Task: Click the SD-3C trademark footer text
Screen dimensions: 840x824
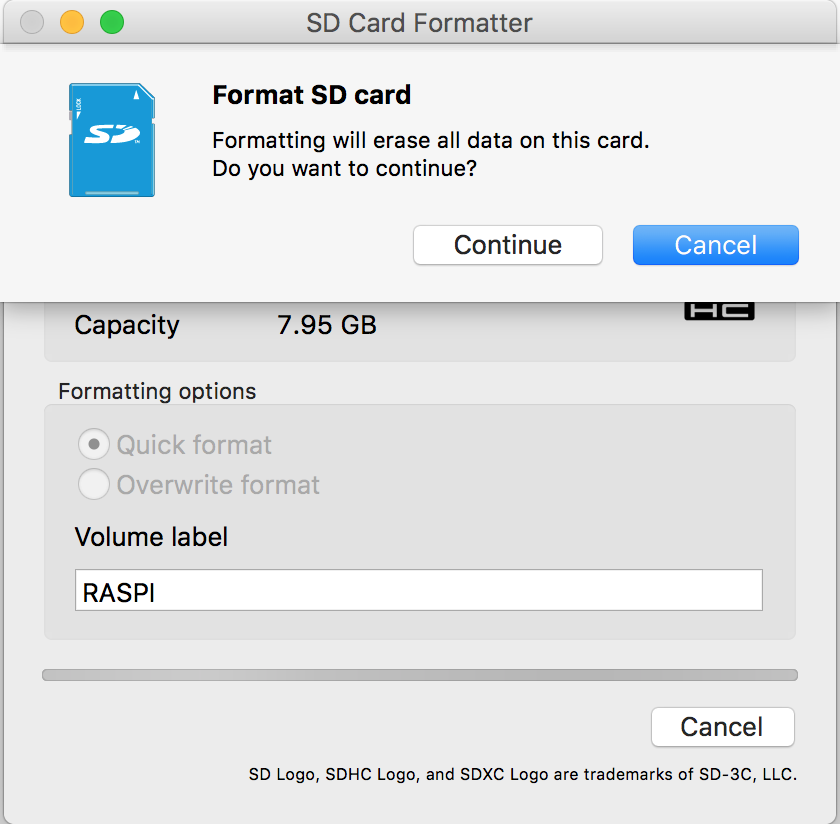Action: coord(522,774)
